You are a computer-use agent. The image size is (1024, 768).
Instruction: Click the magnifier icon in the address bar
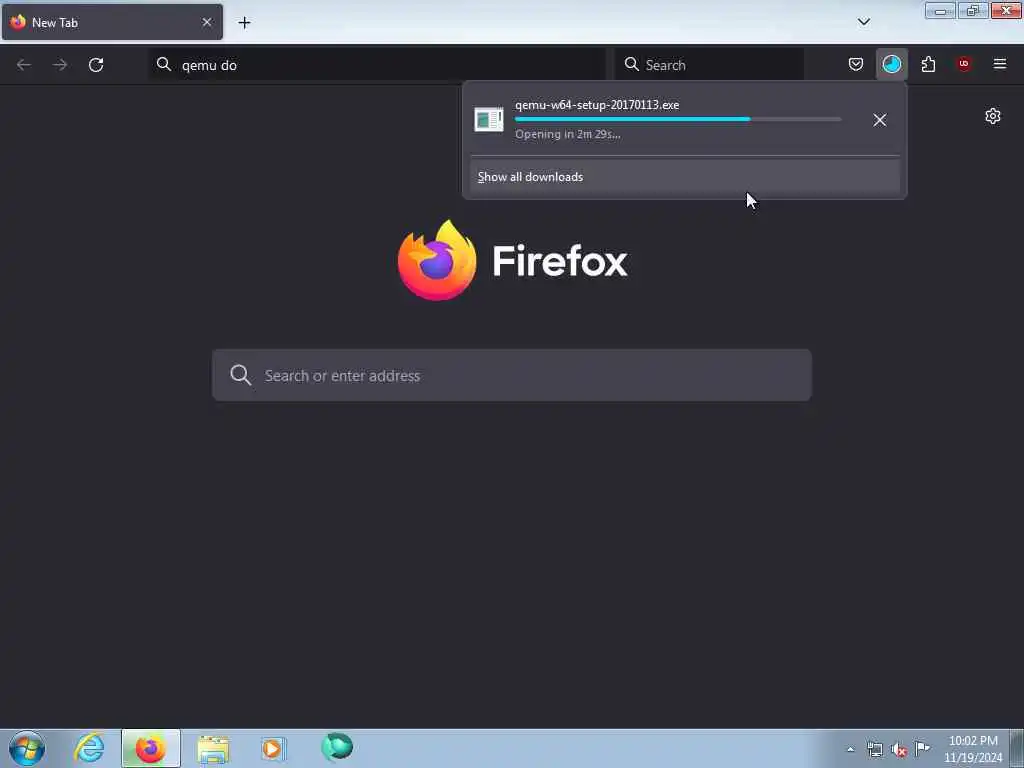pos(164,64)
